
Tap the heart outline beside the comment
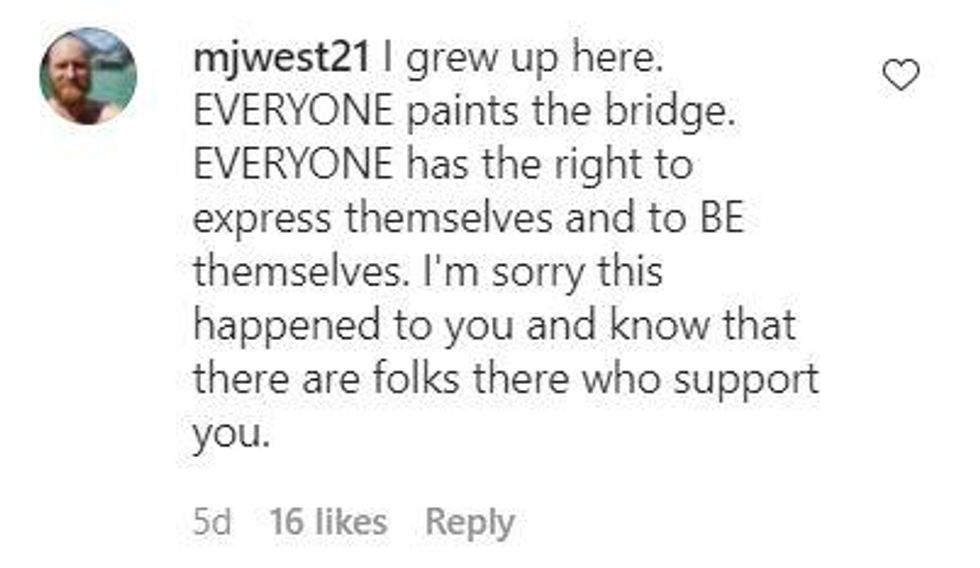click(902, 75)
